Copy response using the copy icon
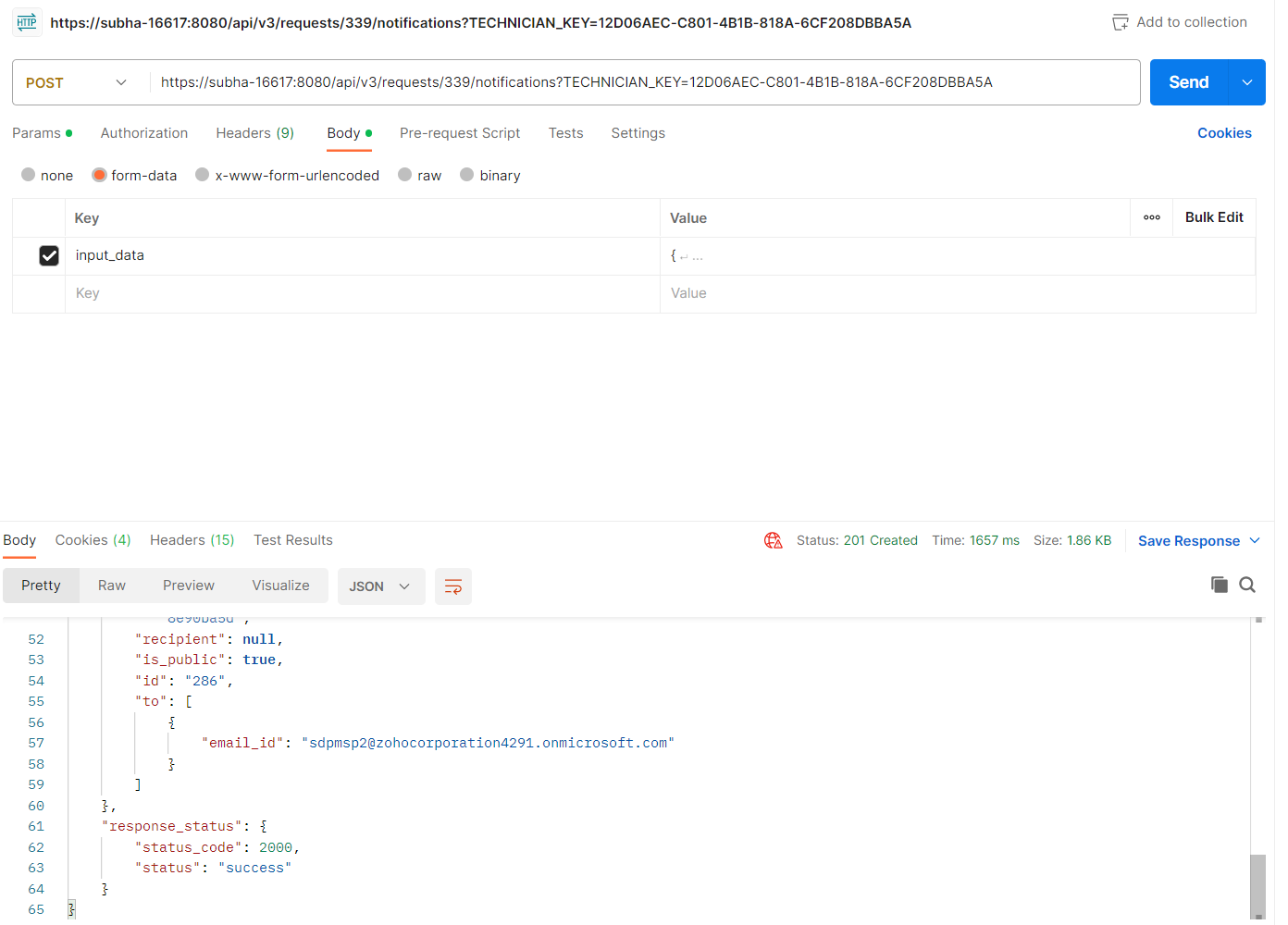The image size is (1288, 925). point(1219,585)
